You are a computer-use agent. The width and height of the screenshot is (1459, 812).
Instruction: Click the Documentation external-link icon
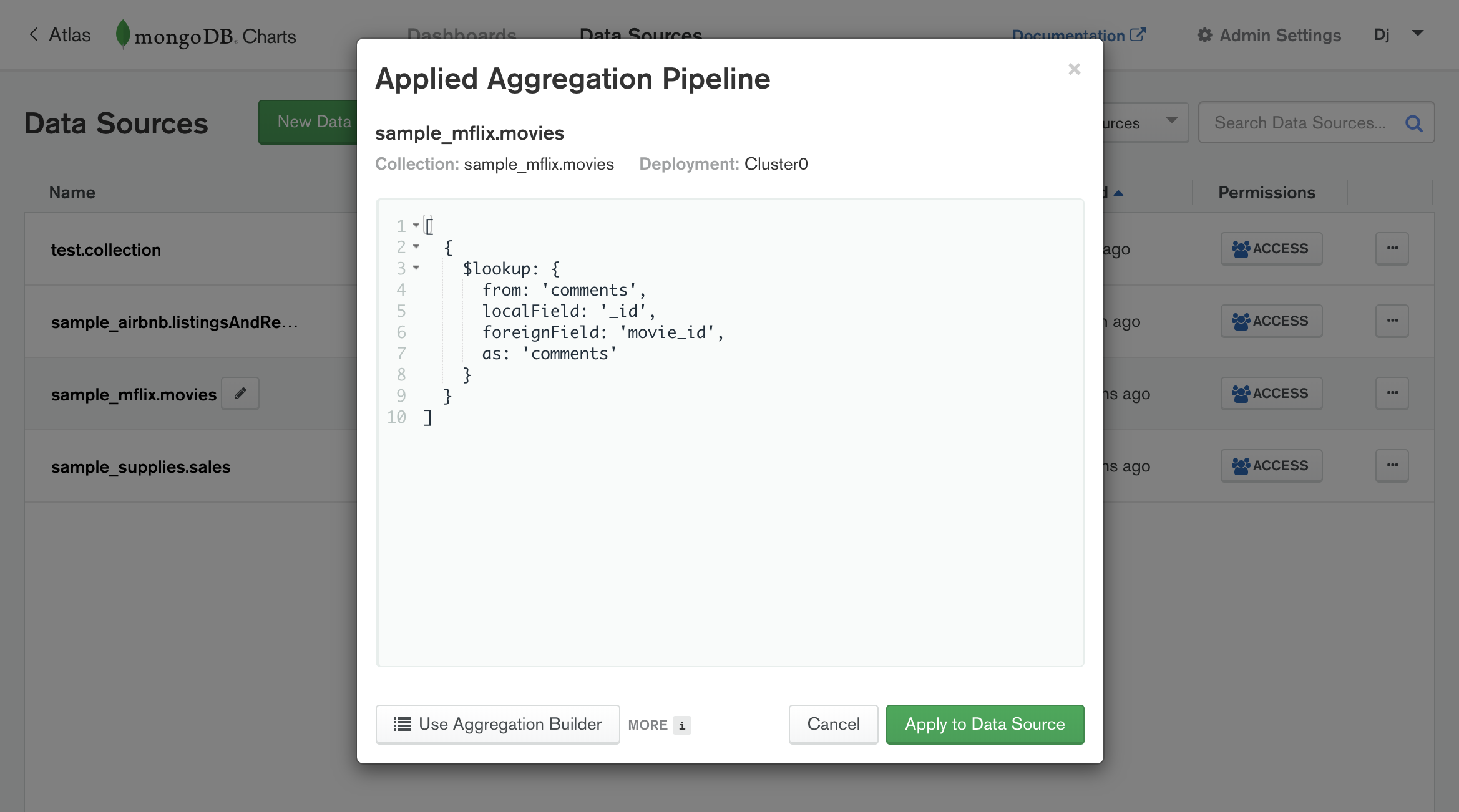[x=1138, y=35]
